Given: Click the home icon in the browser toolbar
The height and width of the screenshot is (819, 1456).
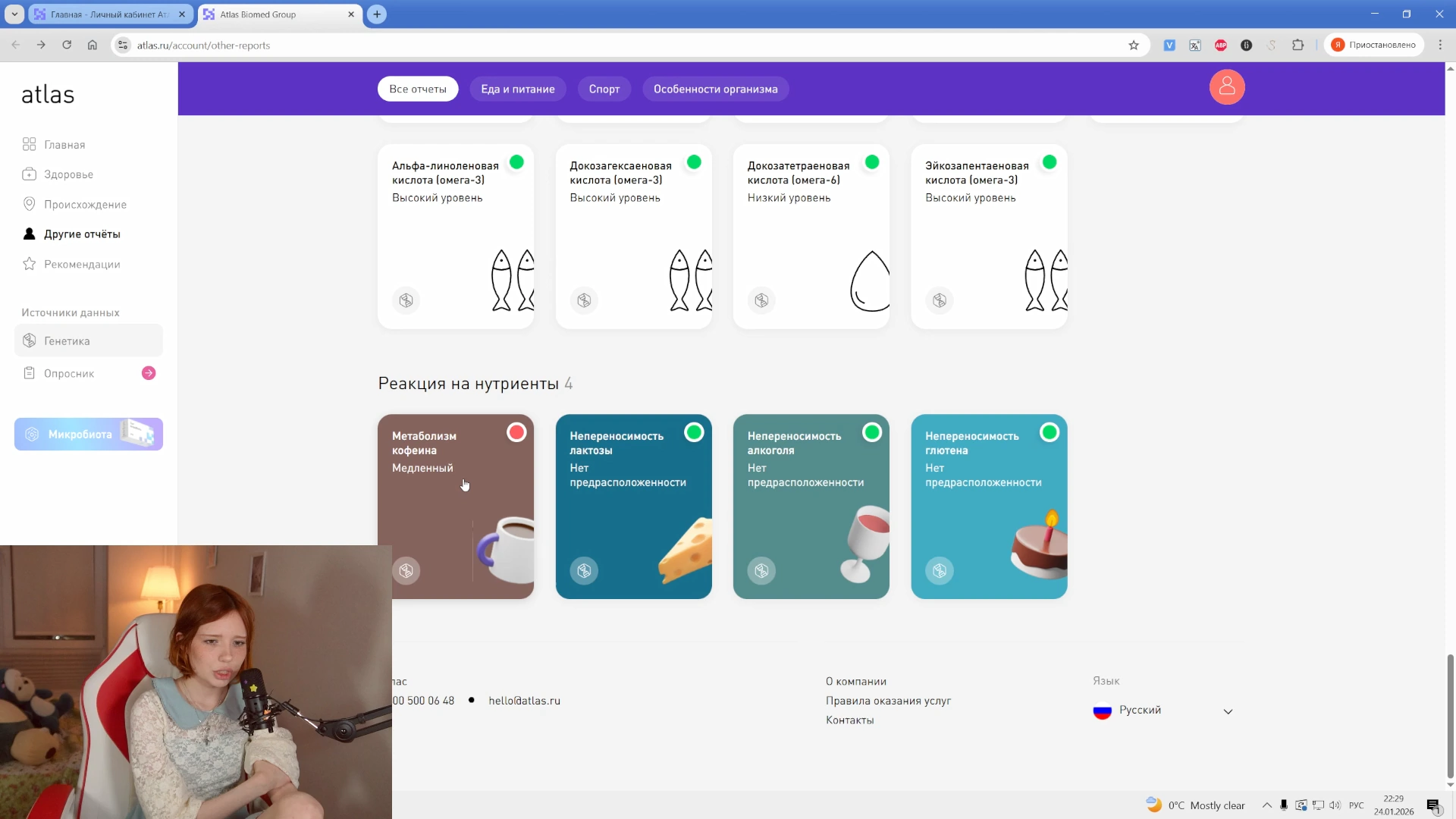Looking at the screenshot, I should pyautogui.click(x=93, y=45).
